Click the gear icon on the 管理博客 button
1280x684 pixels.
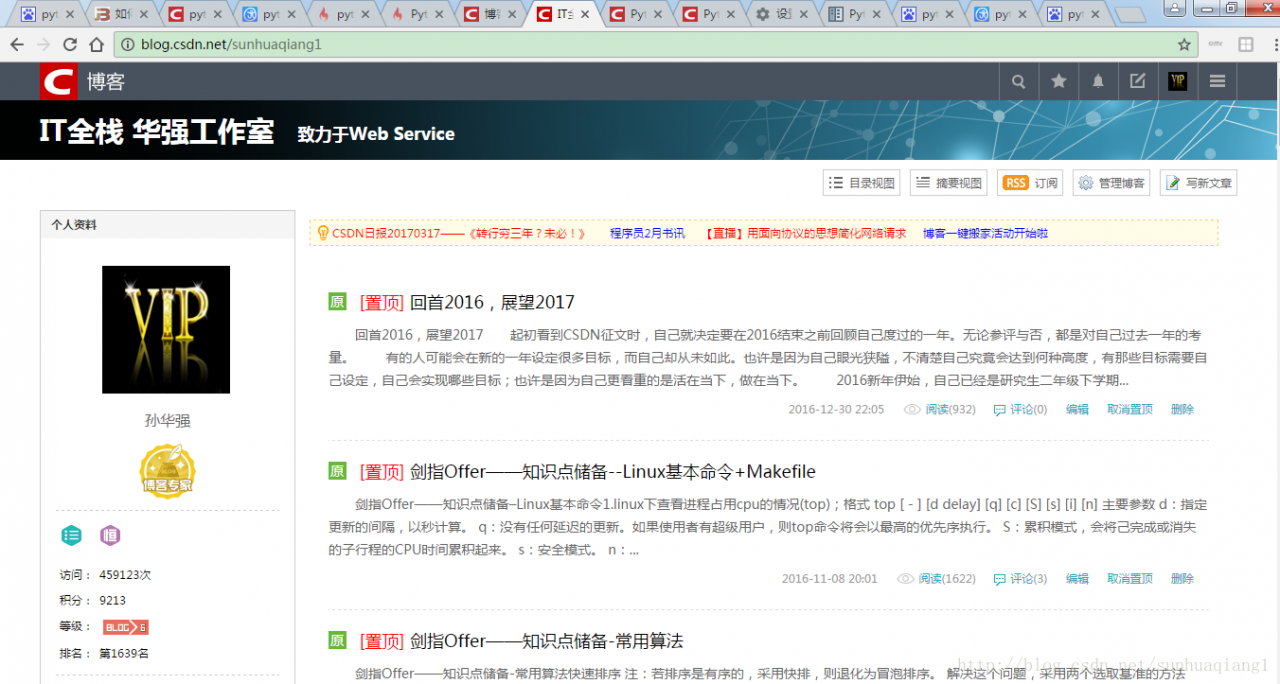point(1085,182)
